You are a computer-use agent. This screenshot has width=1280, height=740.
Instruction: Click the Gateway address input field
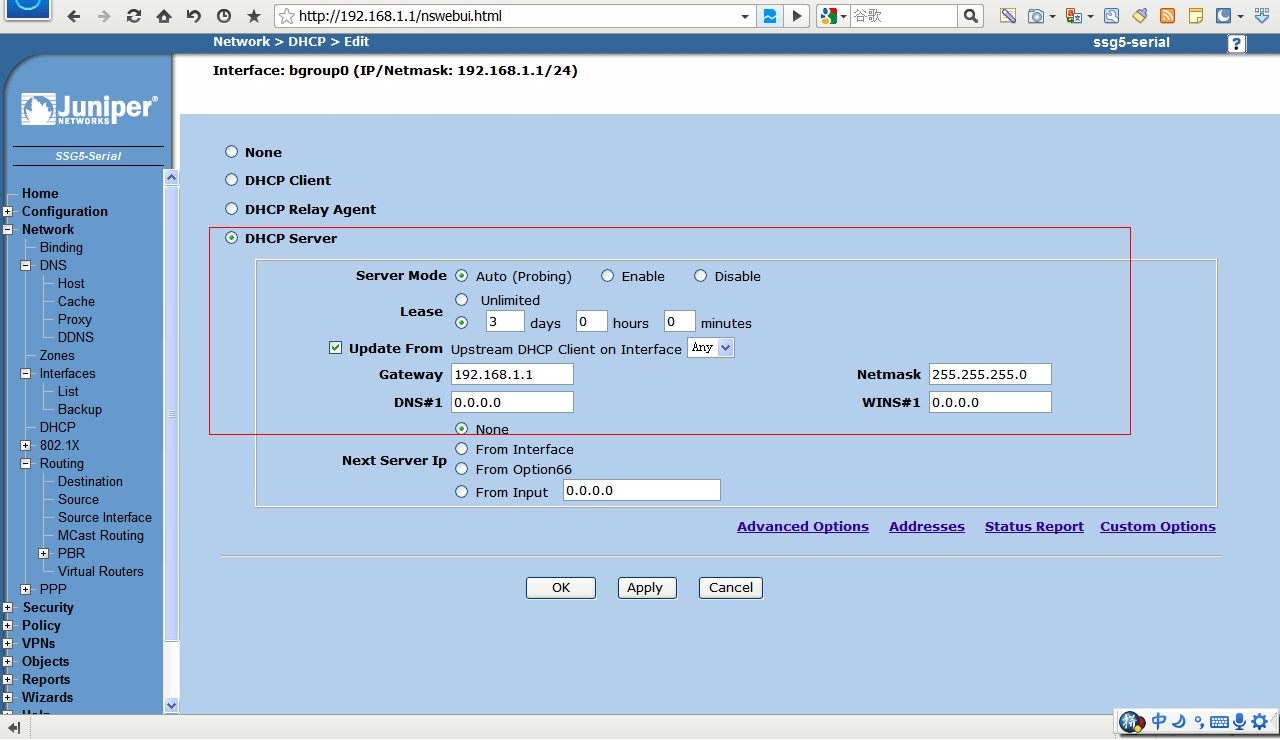512,374
